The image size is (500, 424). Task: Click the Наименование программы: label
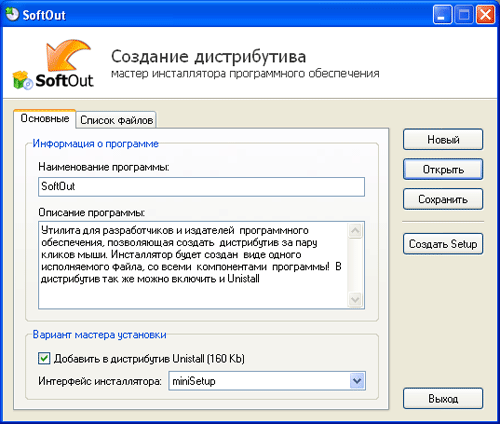tap(104, 167)
